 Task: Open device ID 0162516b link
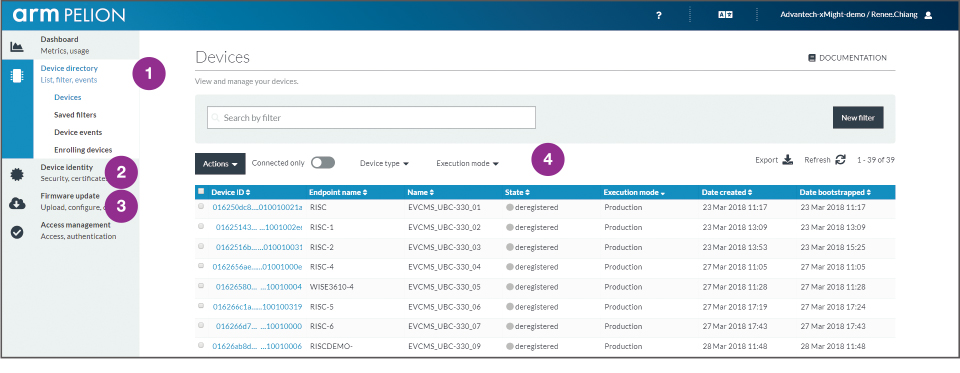[x=259, y=247]
